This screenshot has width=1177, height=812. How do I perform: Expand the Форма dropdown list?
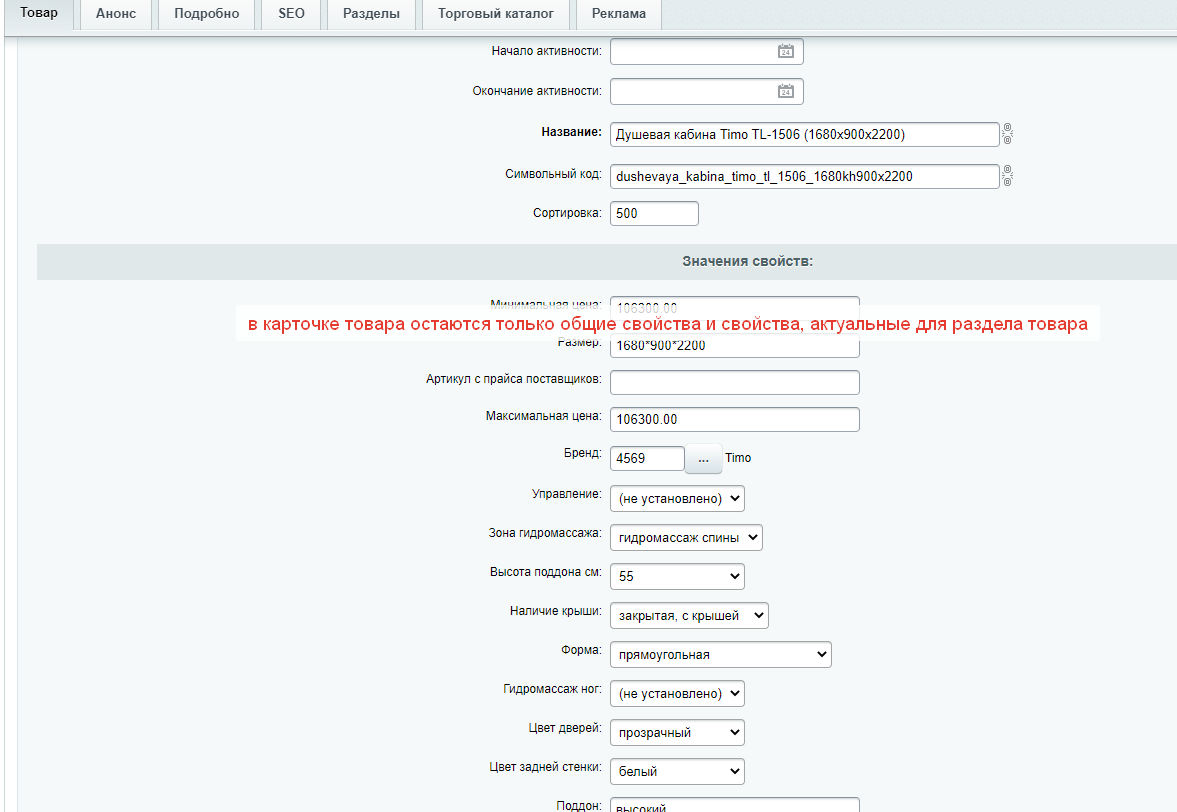point(720,655)
